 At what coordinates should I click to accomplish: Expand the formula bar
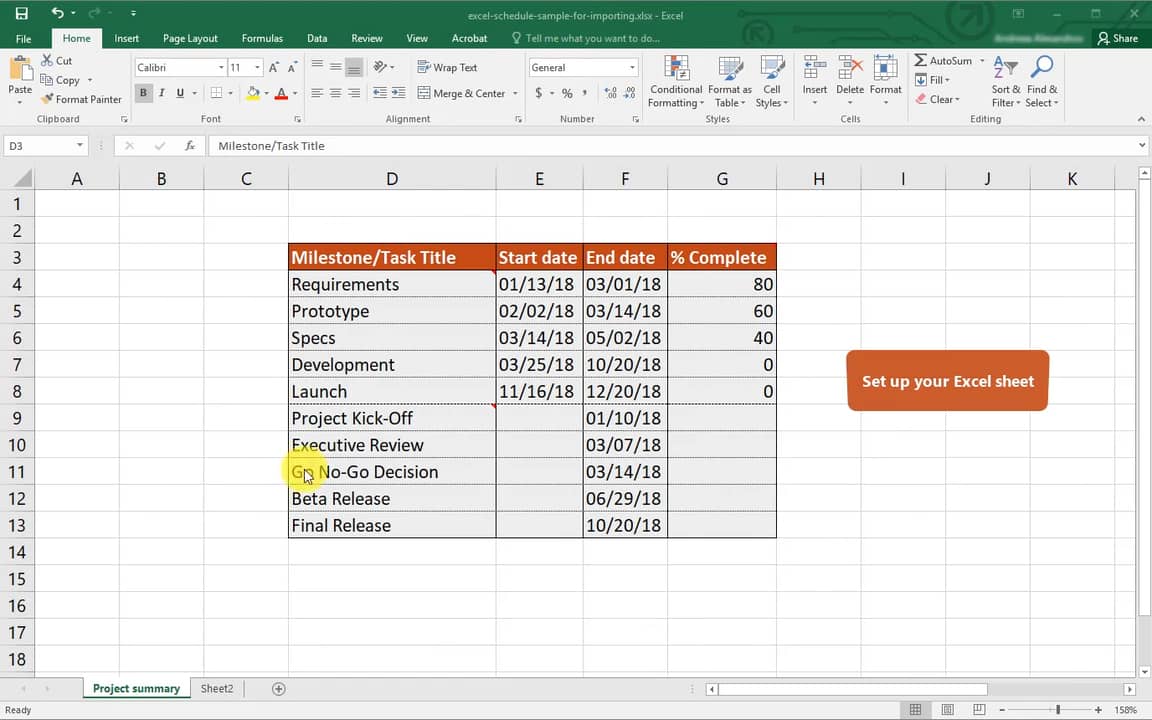(x=1142, y=145)
